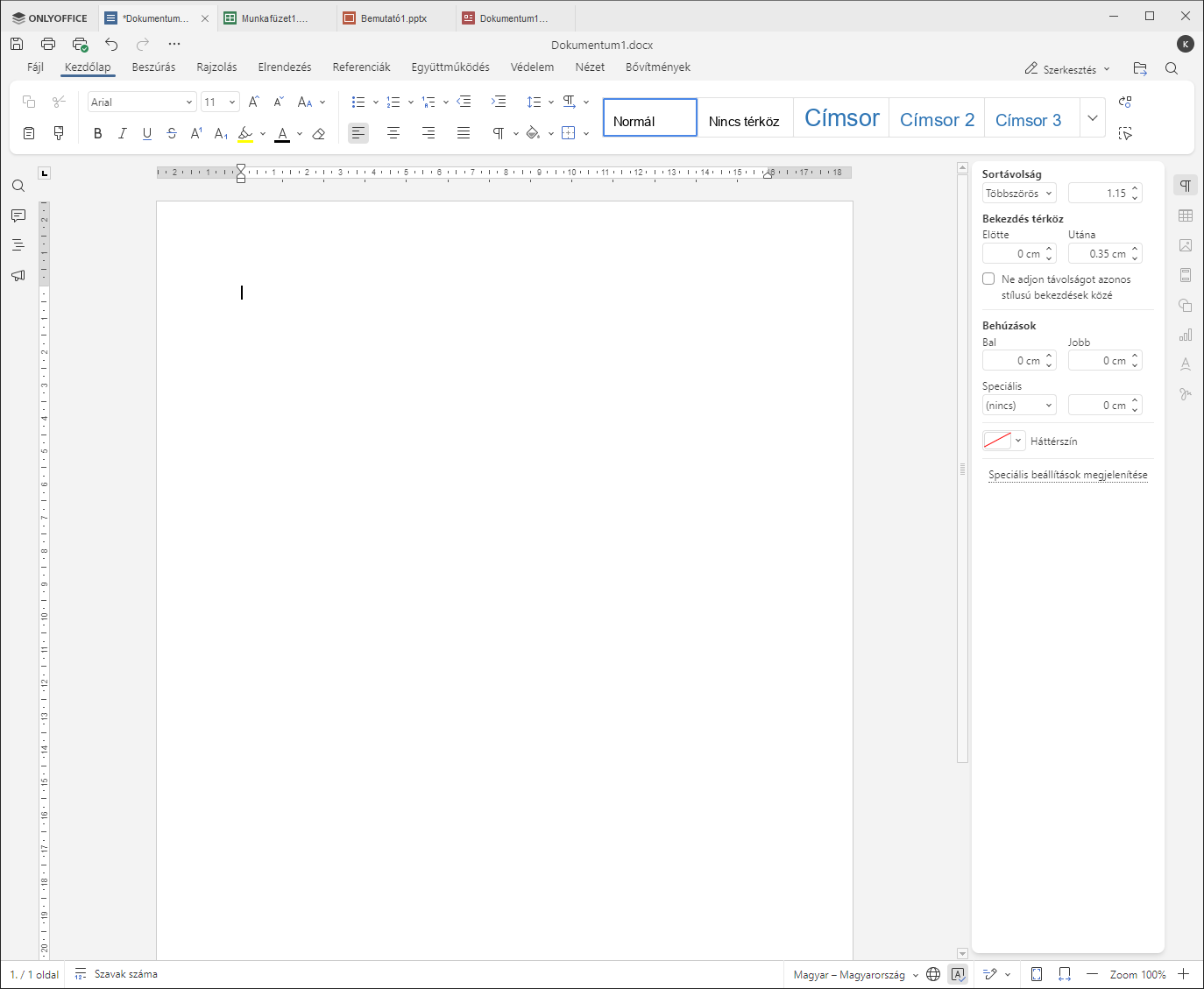Click the Utána spacing input field
The image size is (1204, 989).
tap(1105, 253)
